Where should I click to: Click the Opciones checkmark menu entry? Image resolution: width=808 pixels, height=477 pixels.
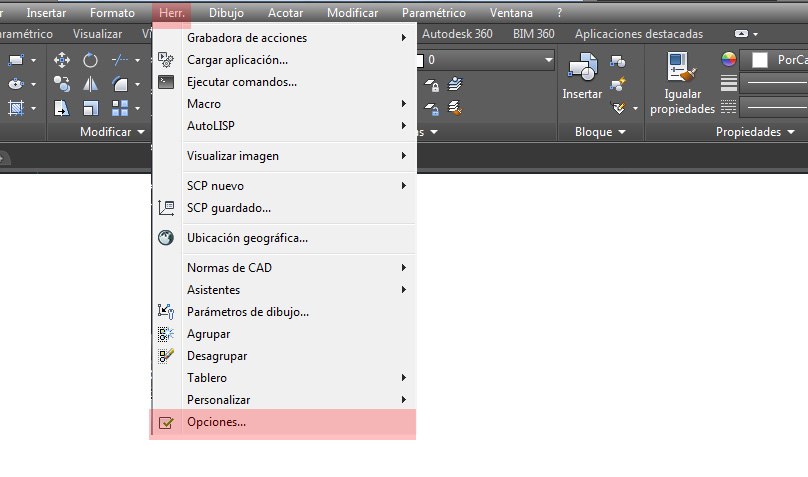(x=216, y=422)
